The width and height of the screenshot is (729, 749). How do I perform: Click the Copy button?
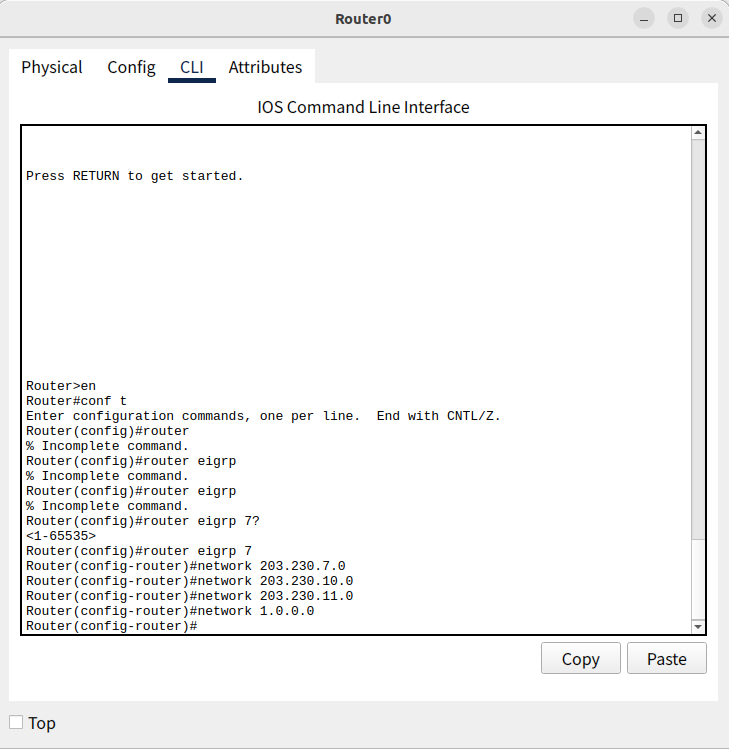[580, 658]
